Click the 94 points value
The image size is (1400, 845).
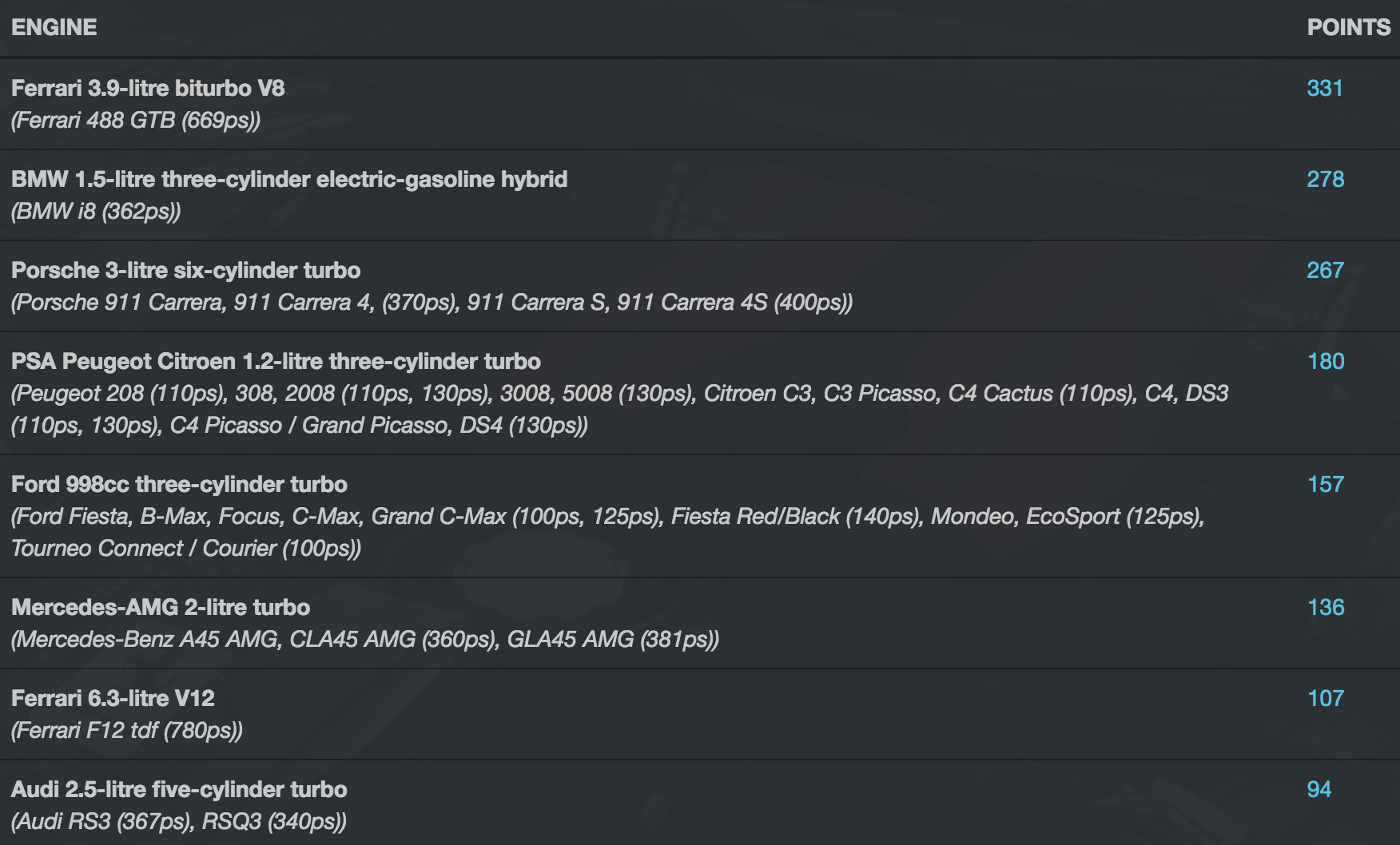coord(1318,789)
